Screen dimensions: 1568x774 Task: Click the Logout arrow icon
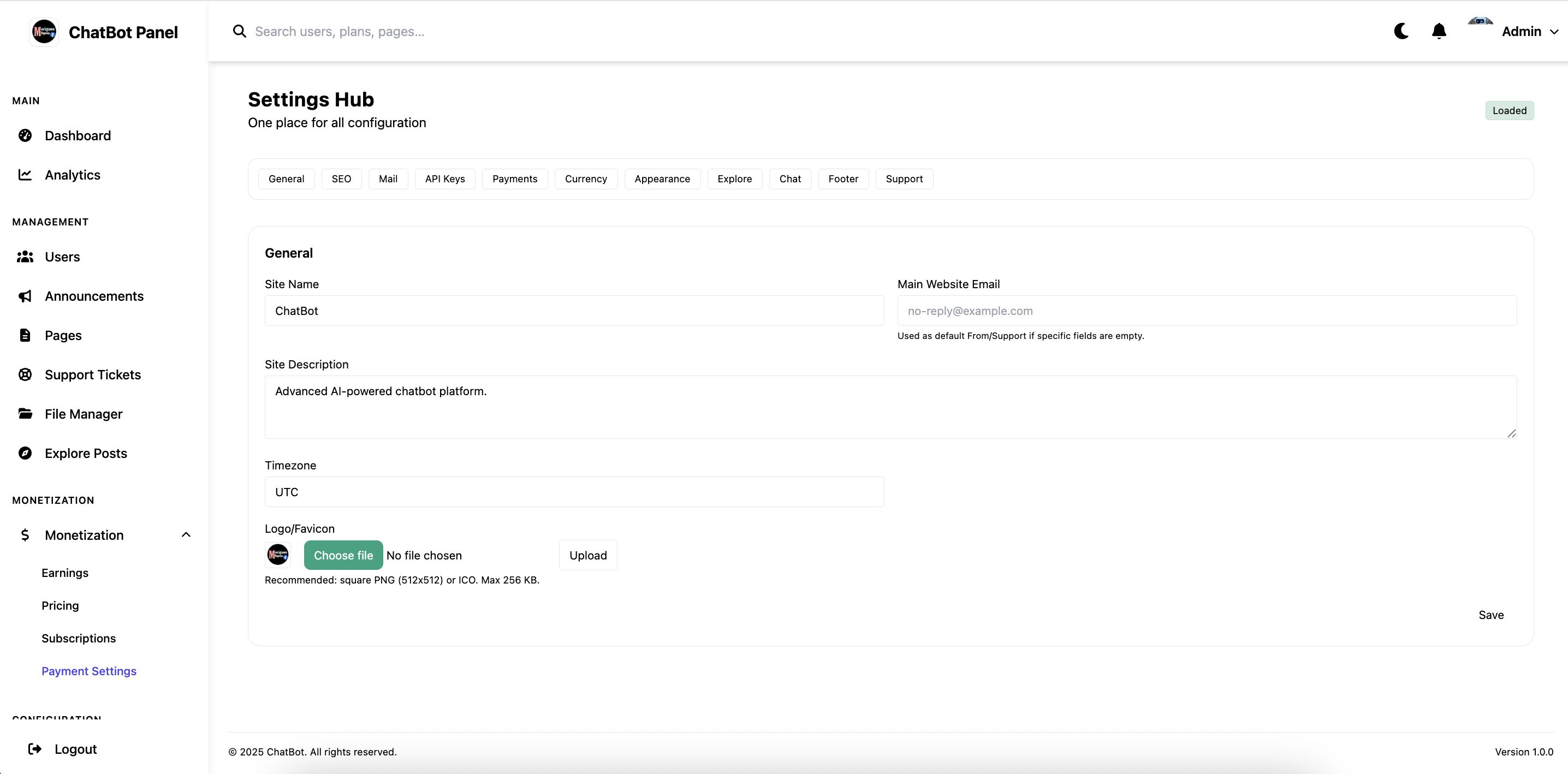(35, 749)
